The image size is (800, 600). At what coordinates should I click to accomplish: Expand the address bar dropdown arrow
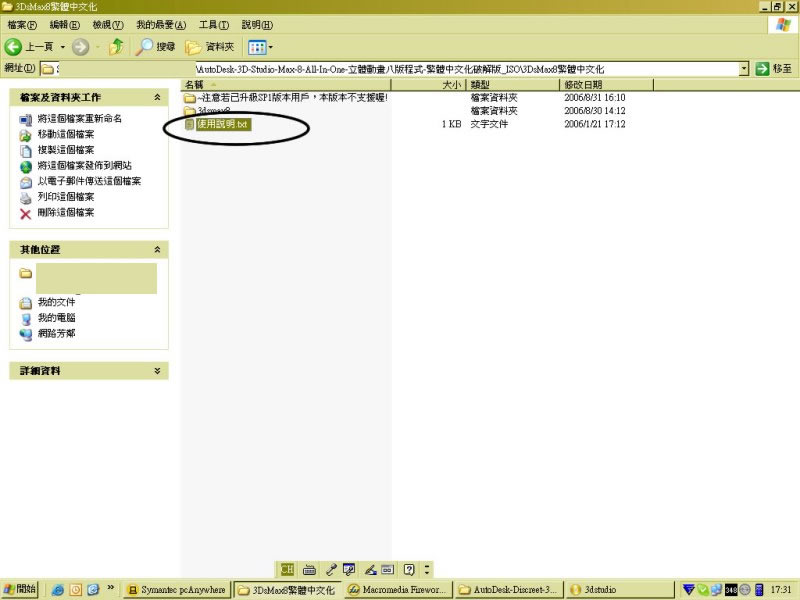pos(744,69)
